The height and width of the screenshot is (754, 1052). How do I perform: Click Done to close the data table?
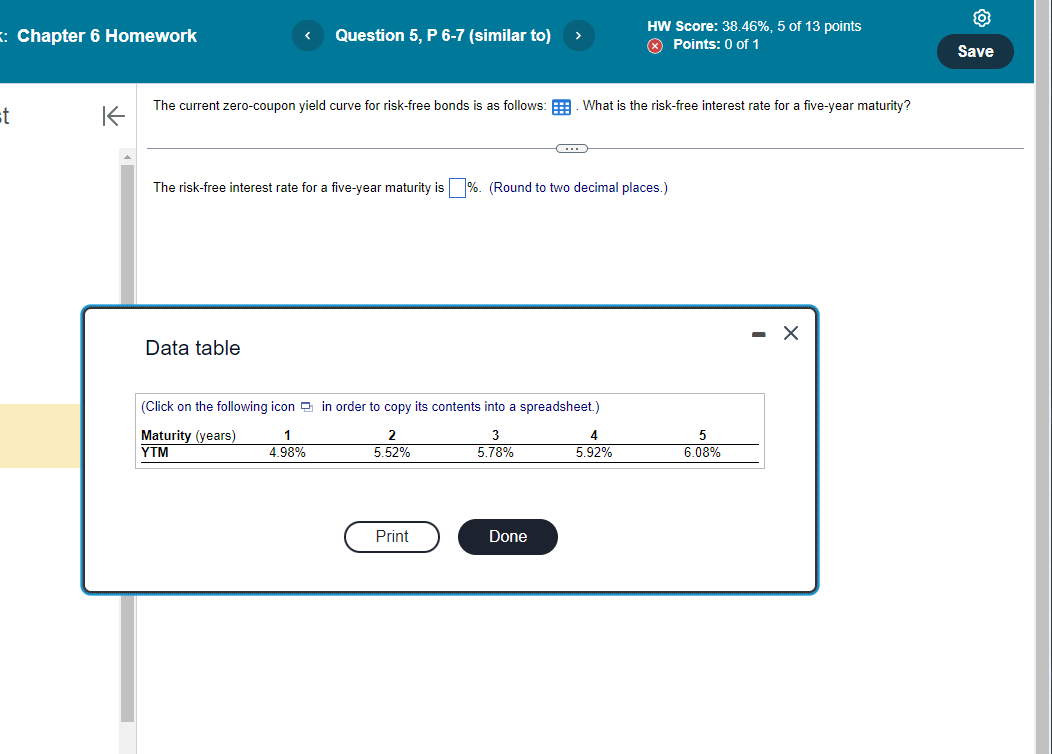coord(507,537)
